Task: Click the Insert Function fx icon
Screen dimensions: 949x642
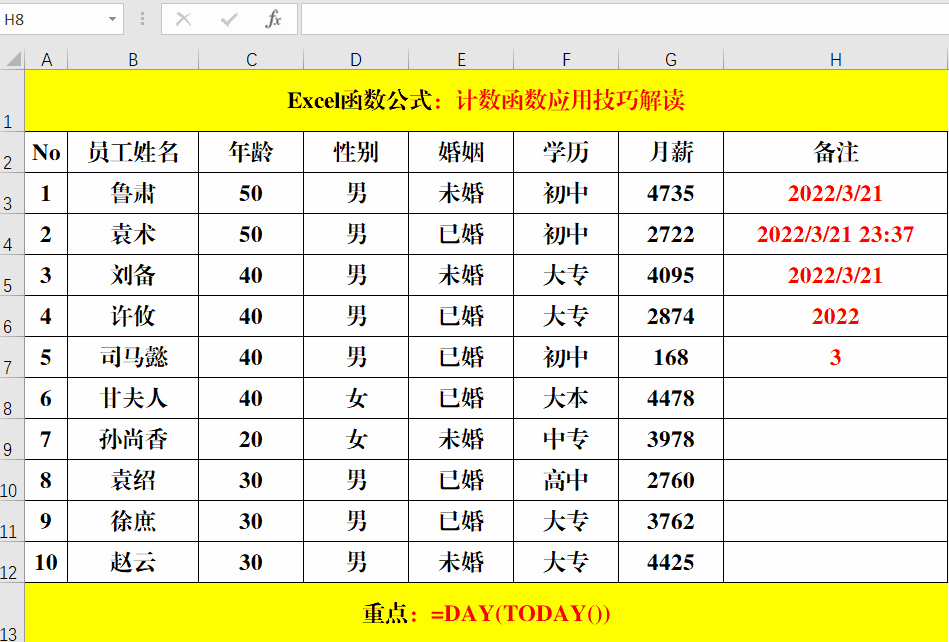Action: coord(274,19)
